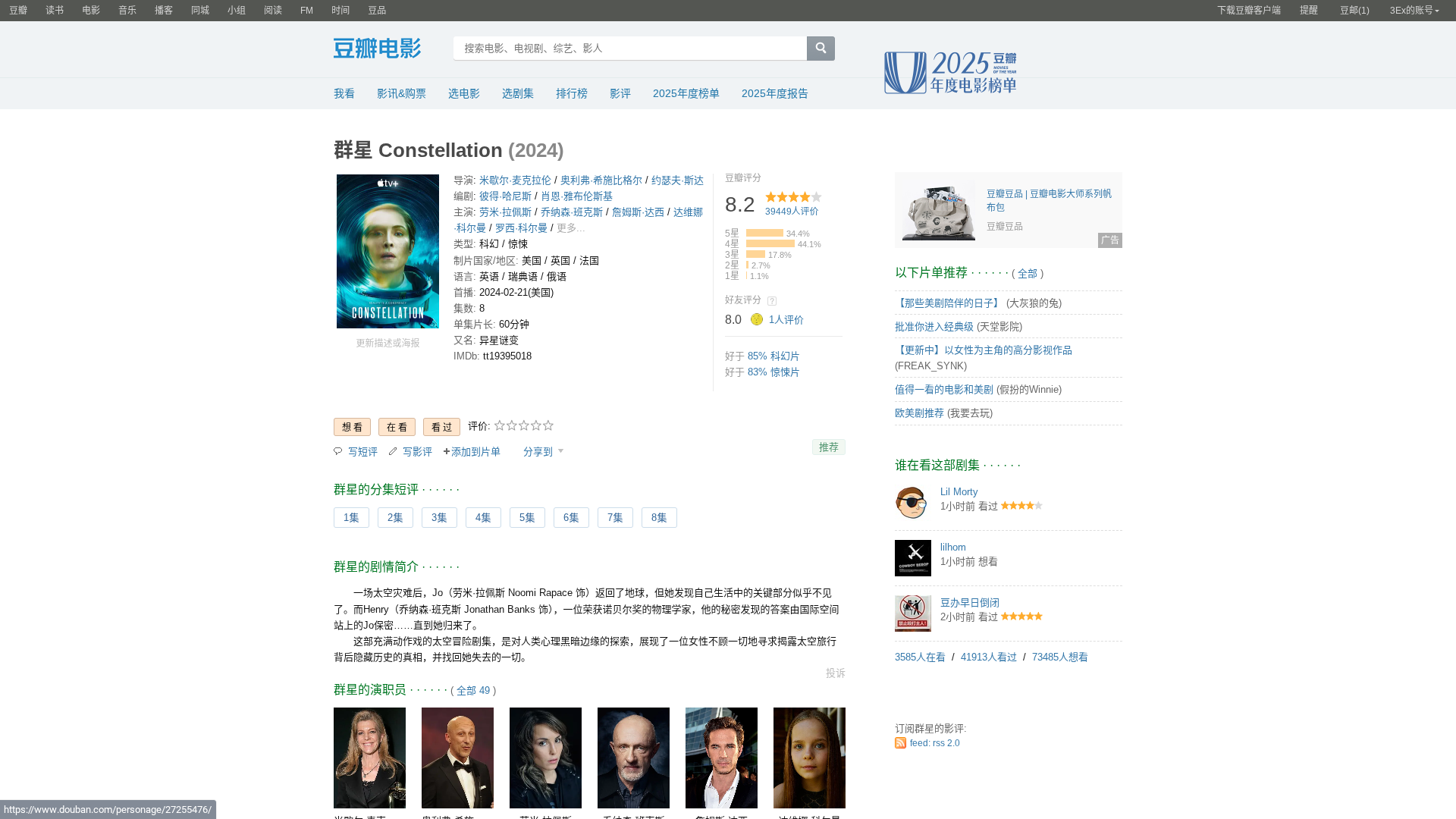This screenshot has height=819, width=1456.
Task: Open the 39449人评价 ratings link
Action: tap(792, 212)
